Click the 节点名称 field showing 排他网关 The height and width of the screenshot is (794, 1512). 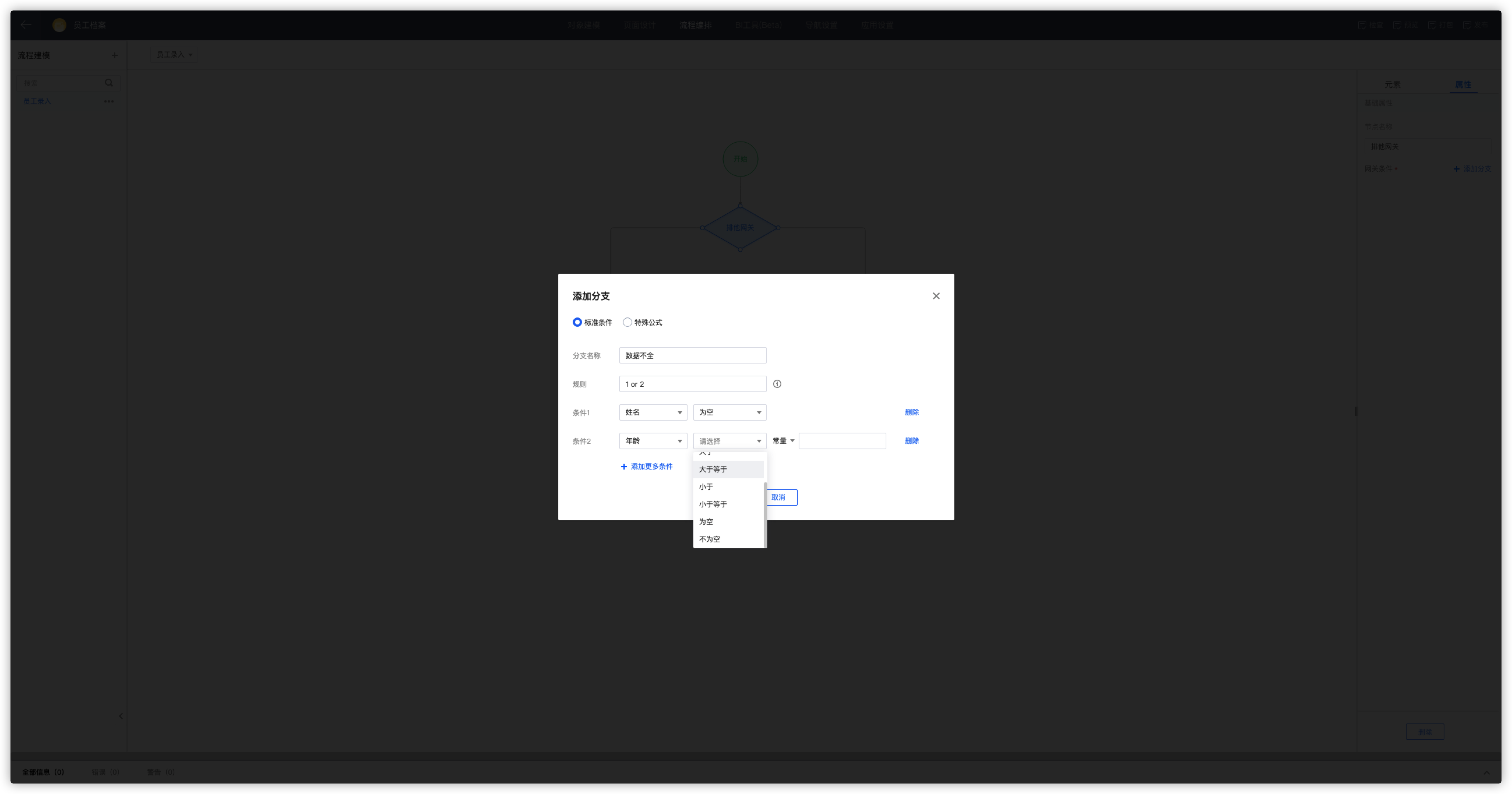[1428, 147]
